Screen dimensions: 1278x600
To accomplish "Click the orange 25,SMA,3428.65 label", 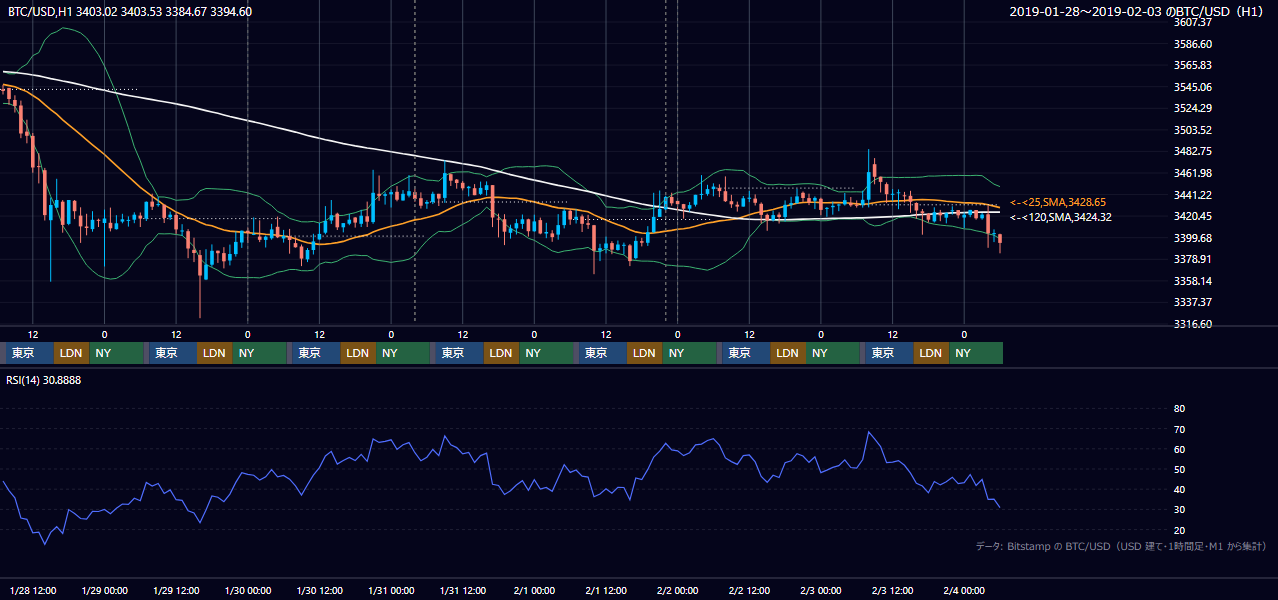I will pos(1058,202).
